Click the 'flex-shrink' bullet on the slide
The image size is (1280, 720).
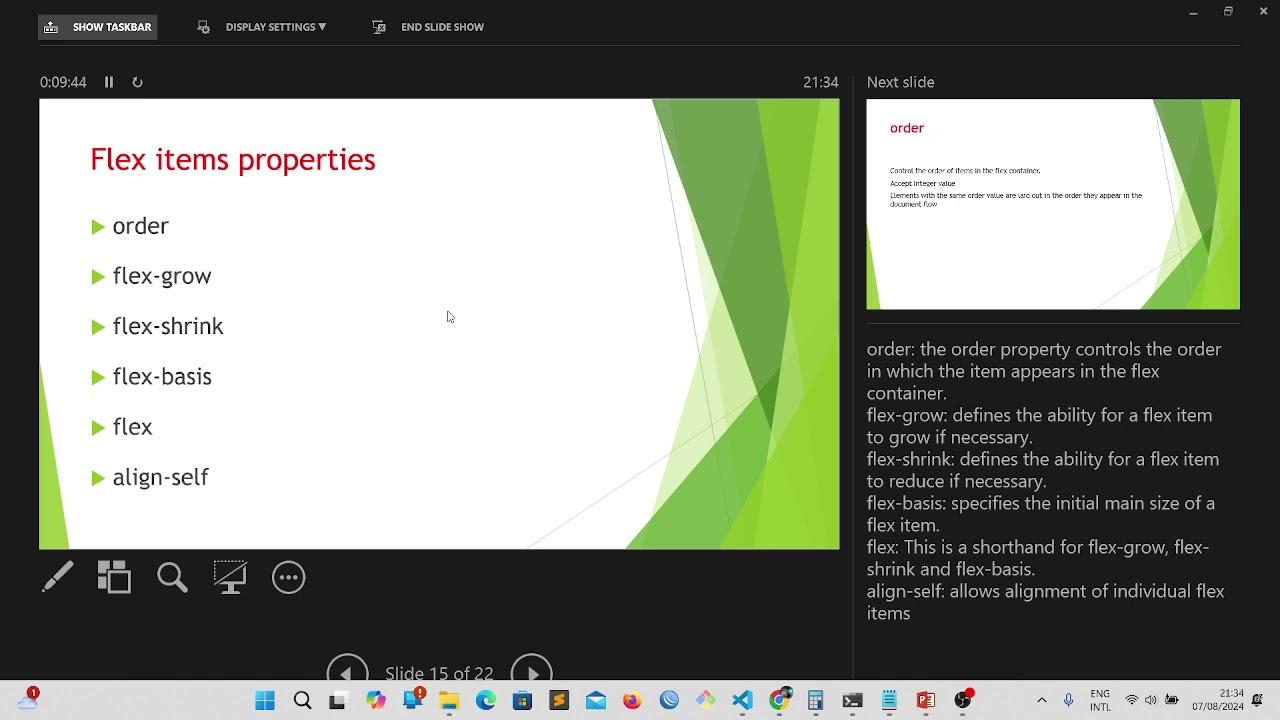tap(168, 326)
